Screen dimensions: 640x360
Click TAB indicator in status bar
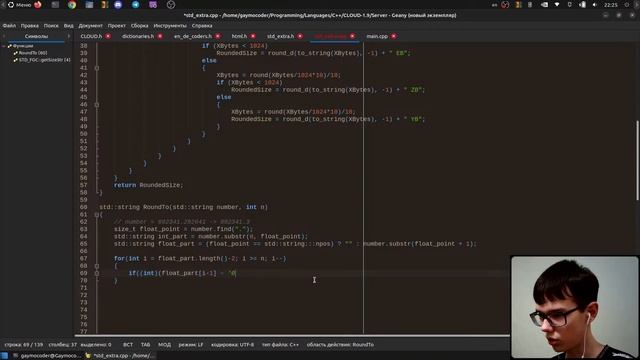[145, 345]
